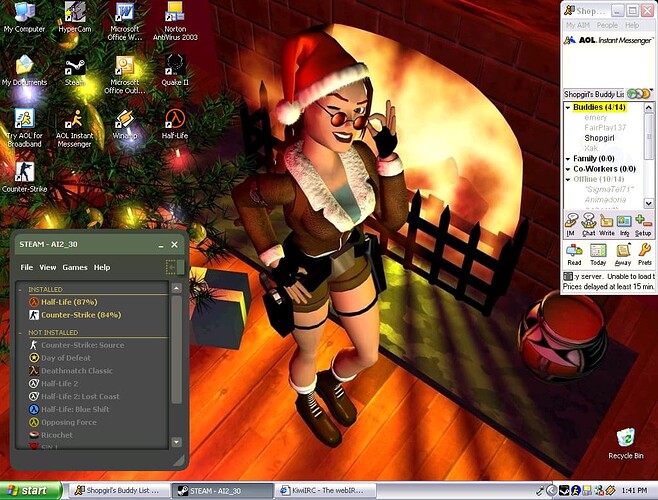Select Day of Defeat in Steam list
This screenshot has width=658, height=500.
pyautogui.click(x=92, y=358)
